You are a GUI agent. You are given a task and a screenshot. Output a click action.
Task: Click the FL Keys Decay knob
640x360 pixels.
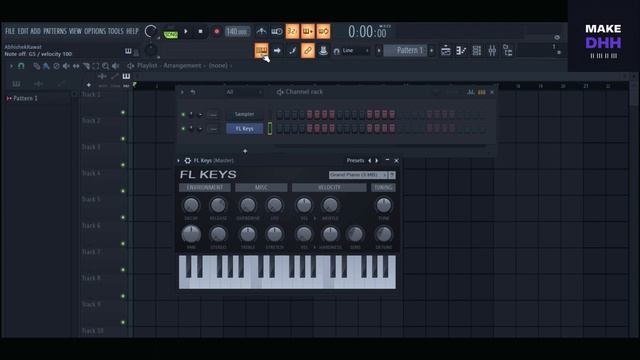click(191, 205)
